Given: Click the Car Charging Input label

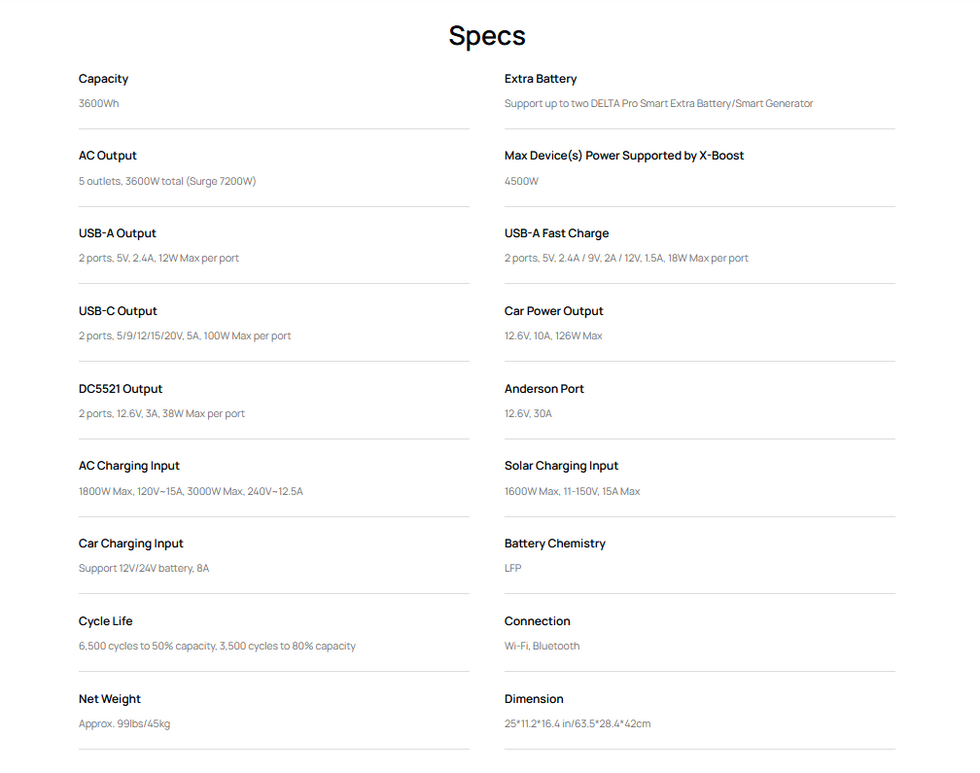Looking at the screenshot, I should click(x=131, y=544).
